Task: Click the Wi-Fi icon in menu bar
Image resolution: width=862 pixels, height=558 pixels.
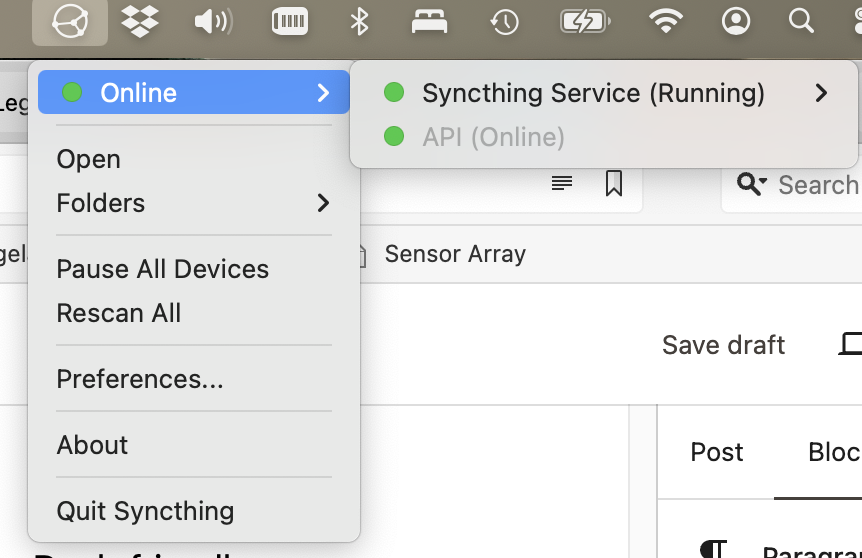Action: coord(665,22)
